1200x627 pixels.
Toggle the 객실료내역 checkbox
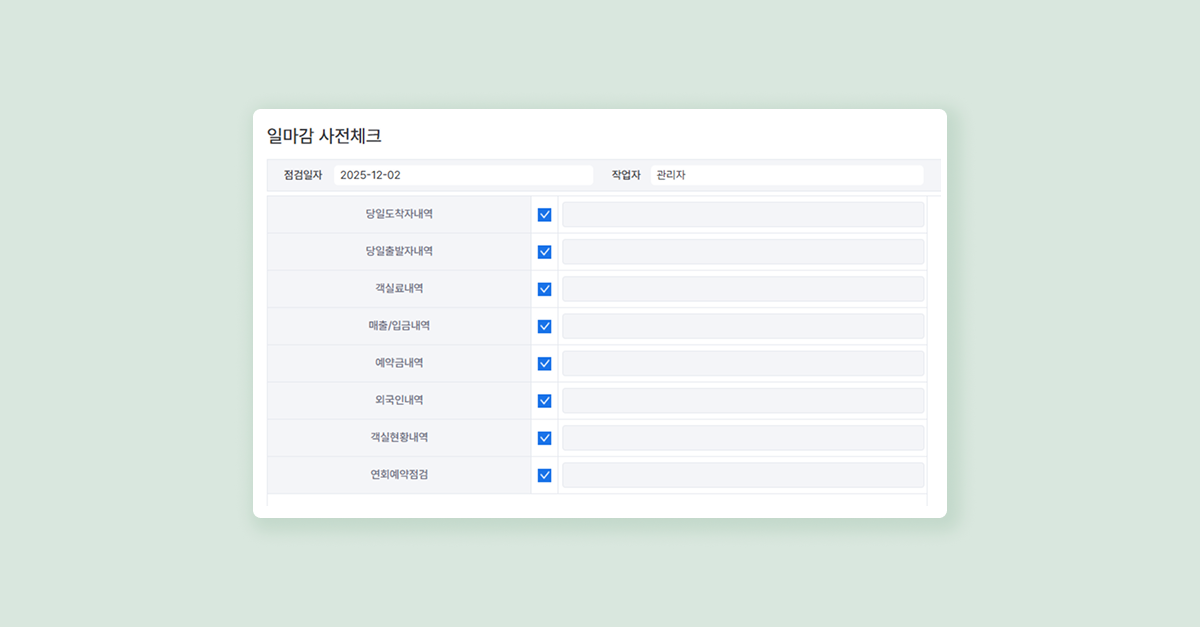coord(545,289)
